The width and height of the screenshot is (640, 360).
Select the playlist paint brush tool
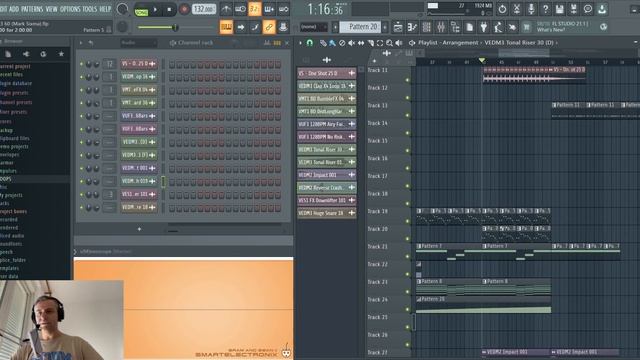coord(333,42)
